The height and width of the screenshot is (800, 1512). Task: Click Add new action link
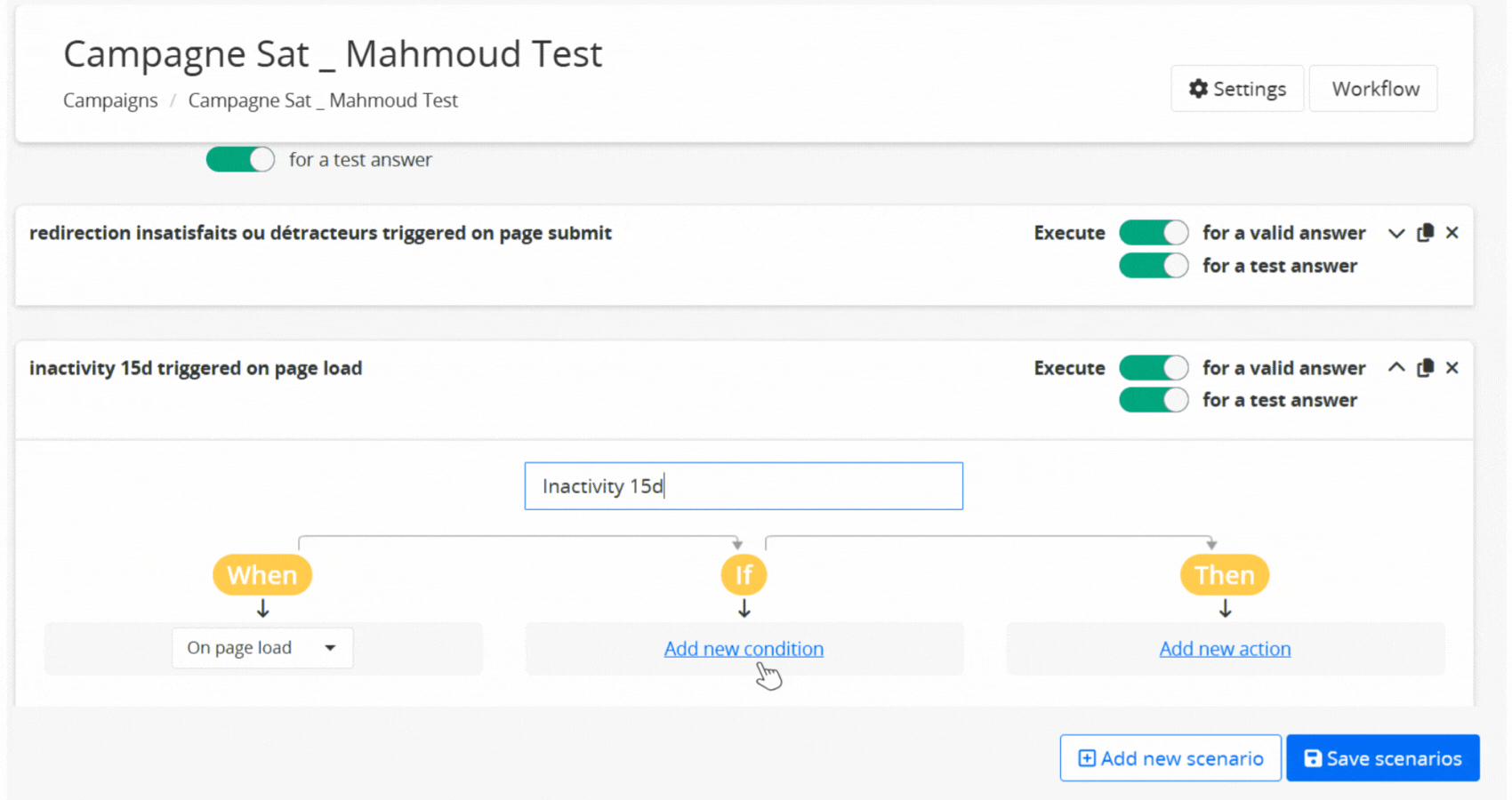(1225, 649)
